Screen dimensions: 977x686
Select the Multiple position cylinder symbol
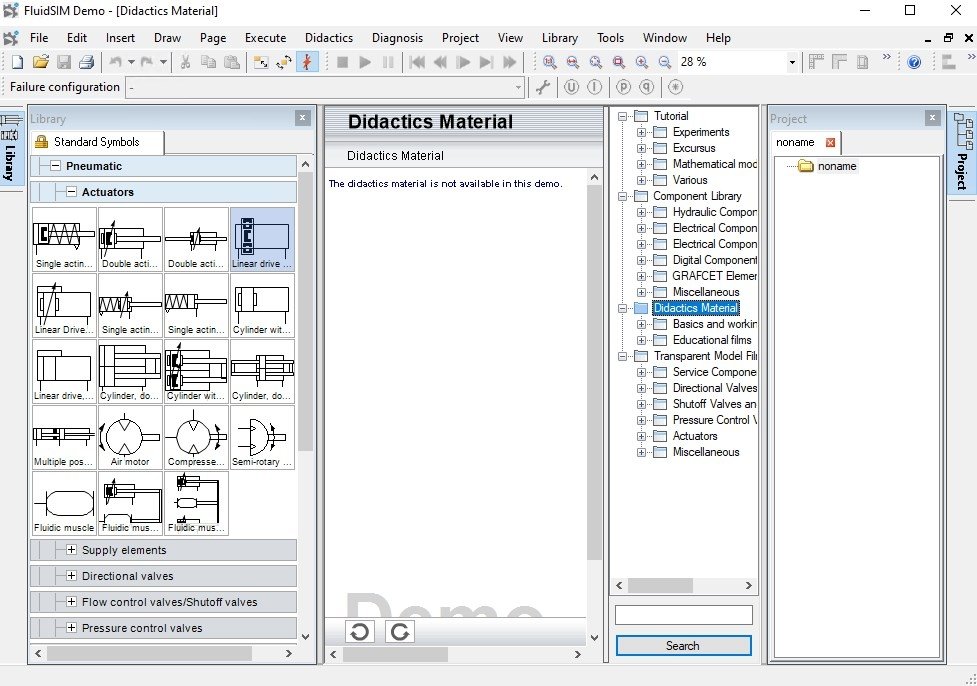64,437
